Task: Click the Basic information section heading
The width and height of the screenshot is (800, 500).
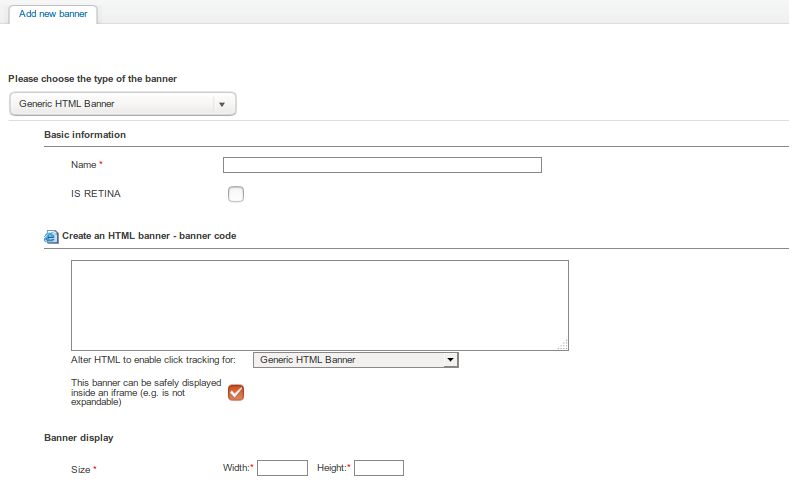Action: 85,134
